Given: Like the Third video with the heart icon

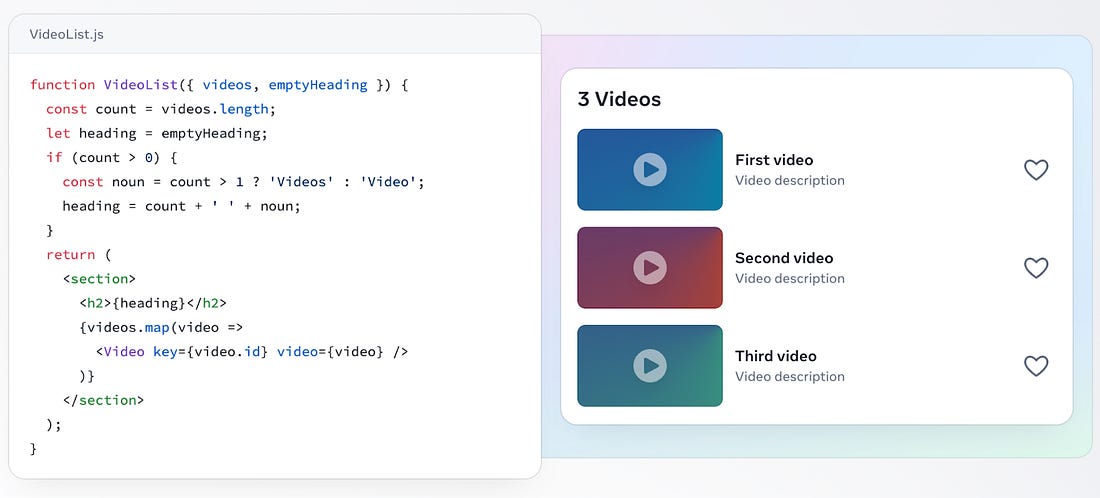Looking at the screenshot, I should click(x=1036, y=366).
